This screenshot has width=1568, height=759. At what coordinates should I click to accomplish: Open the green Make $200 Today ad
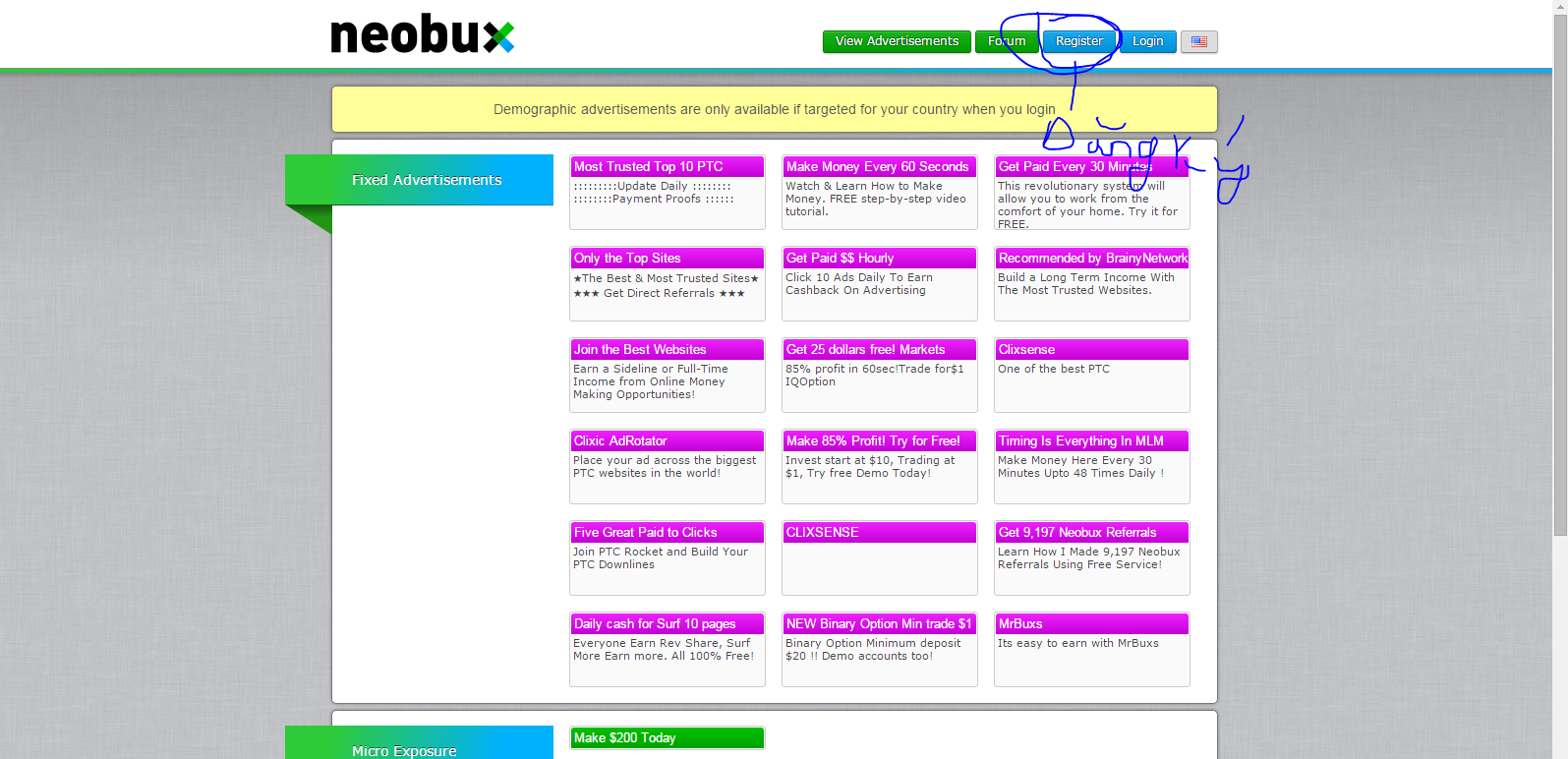click(x=668, y=738)
